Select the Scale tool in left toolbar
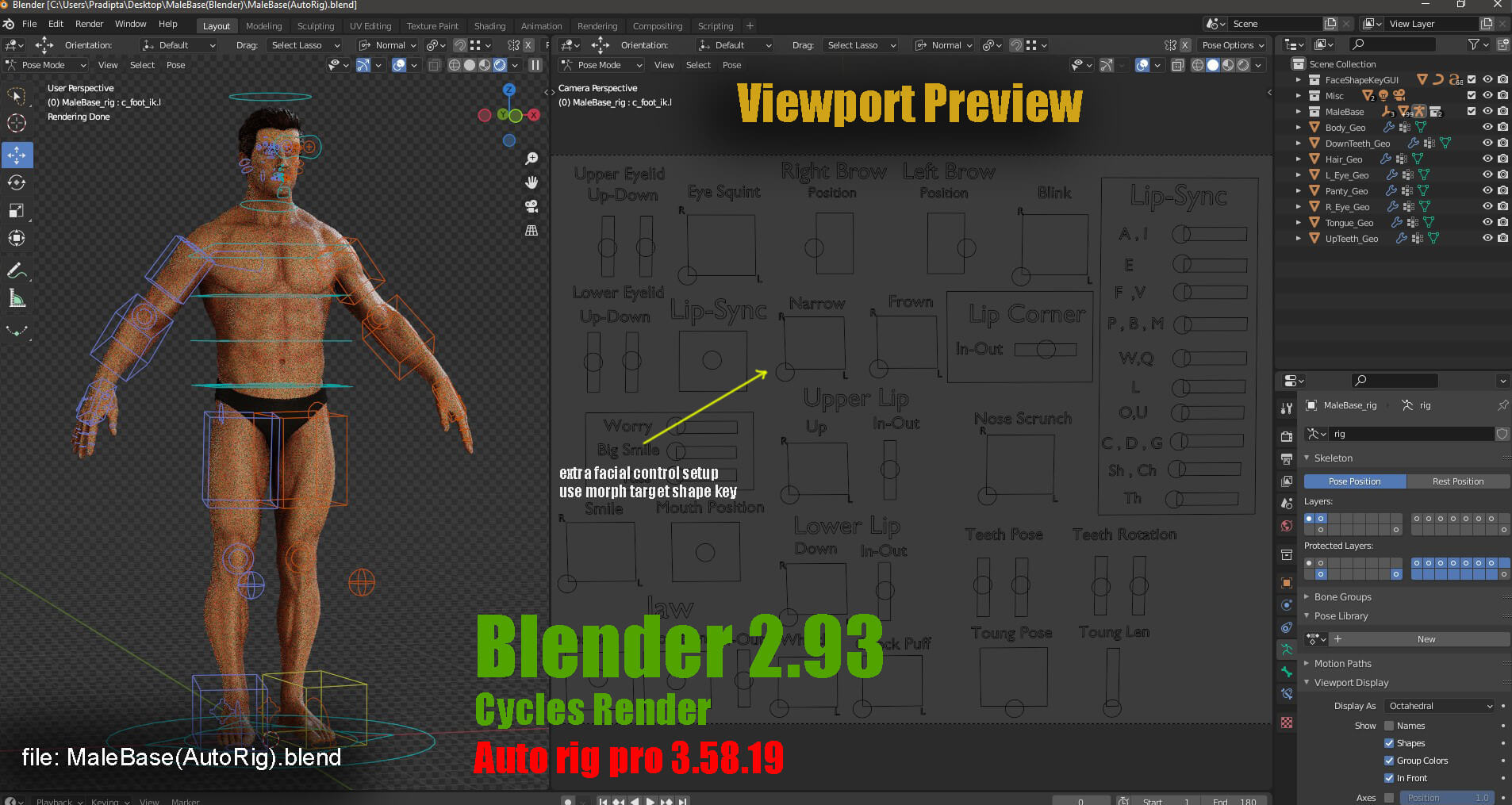The image size is (1512, 805). point(17,210)
